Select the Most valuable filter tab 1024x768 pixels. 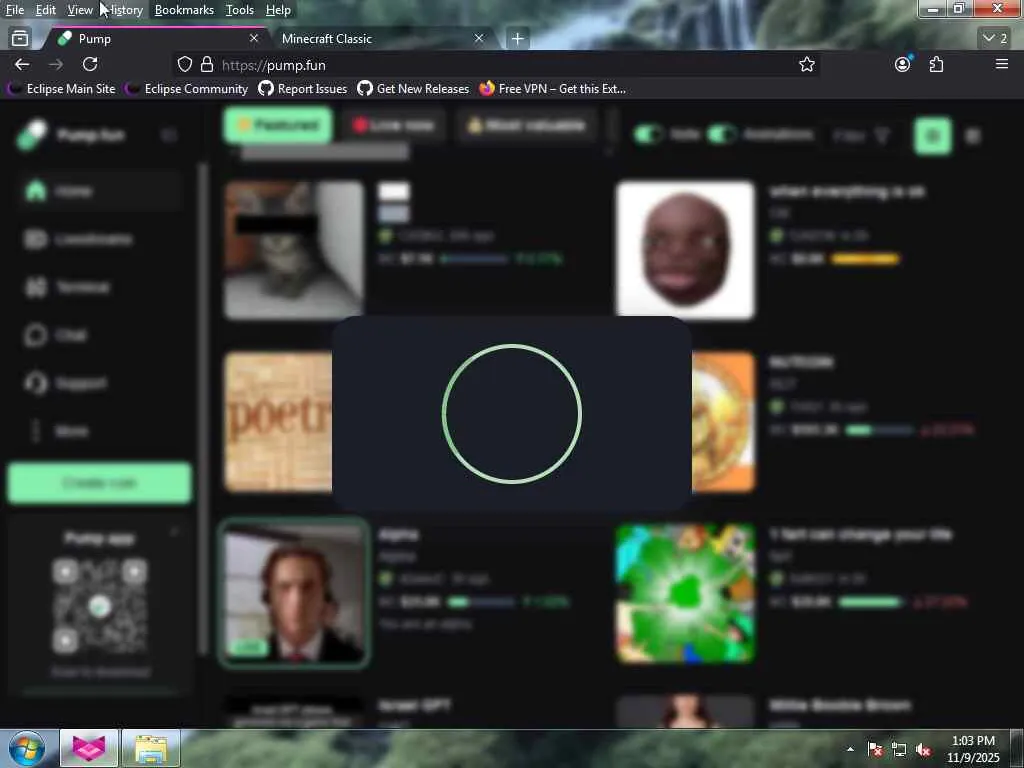click(526, 125)
